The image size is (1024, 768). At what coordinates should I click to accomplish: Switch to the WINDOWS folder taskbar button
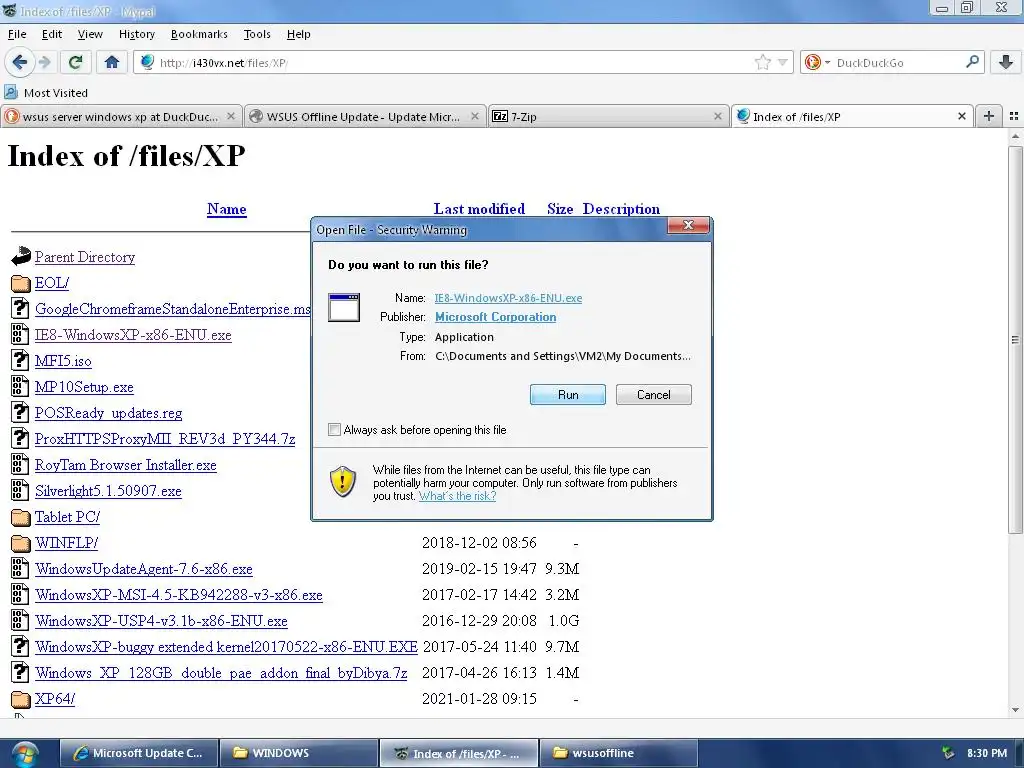(299, 753)
